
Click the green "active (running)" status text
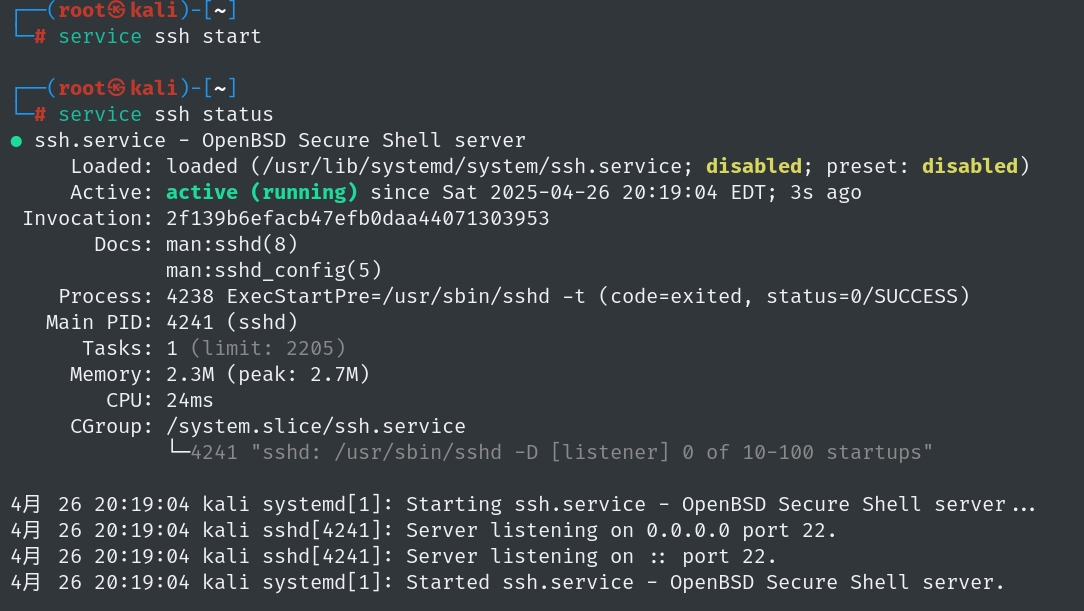tap(262, 192)
